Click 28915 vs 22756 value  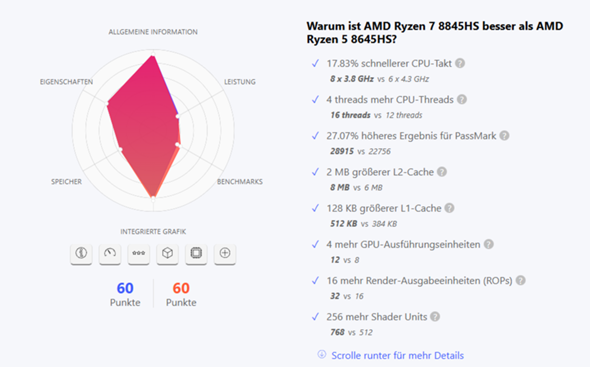[360, 151]
